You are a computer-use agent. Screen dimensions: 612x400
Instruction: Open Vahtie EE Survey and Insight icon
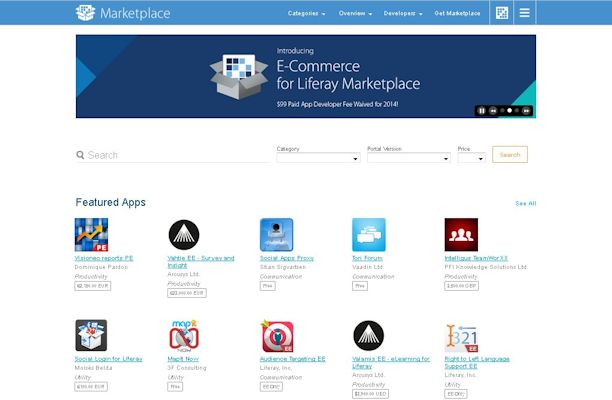[x=184, y=235]
